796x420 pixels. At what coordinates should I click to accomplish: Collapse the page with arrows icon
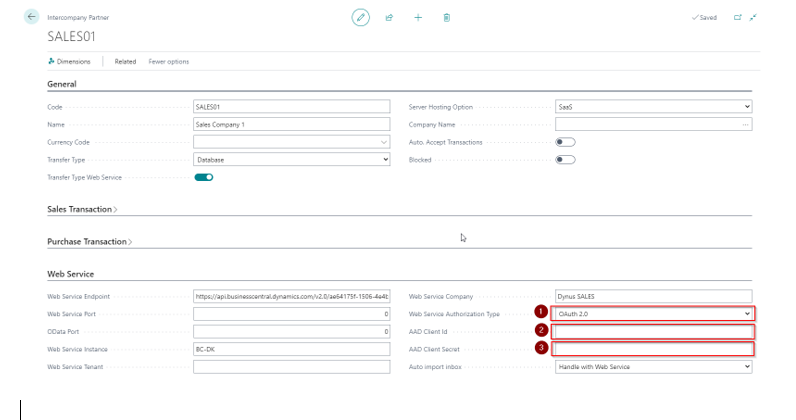click(753, 17)
